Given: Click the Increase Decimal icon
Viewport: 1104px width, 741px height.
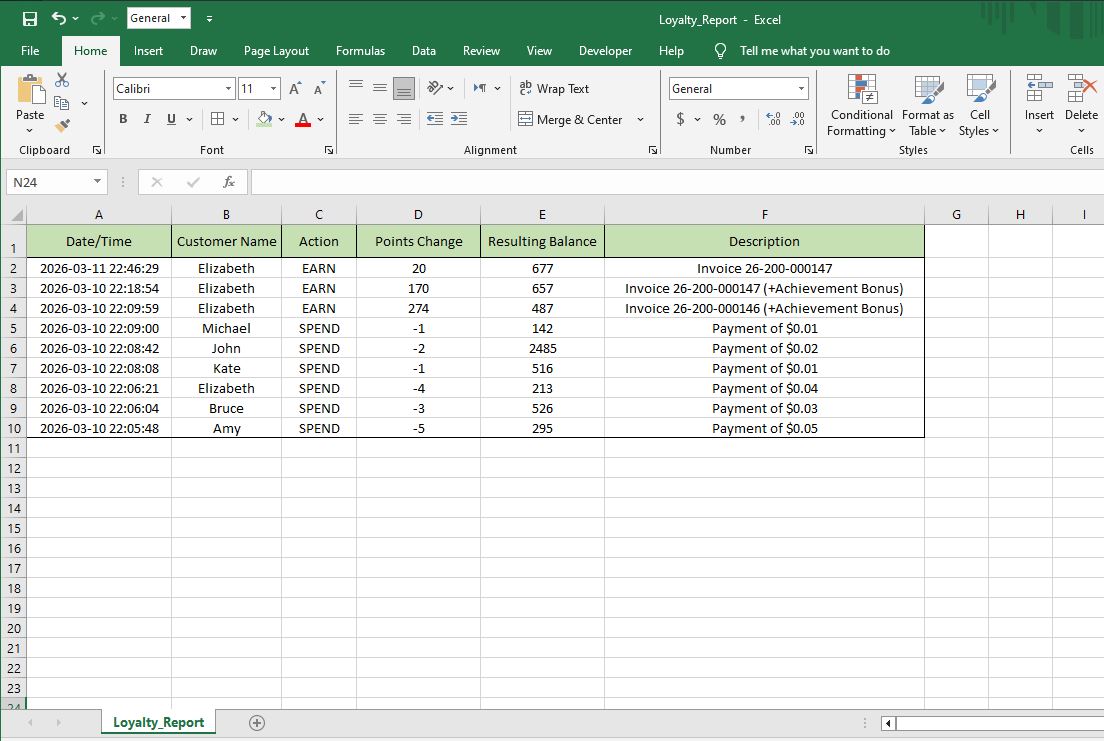Looking at the screenshot, I should 773,119.
